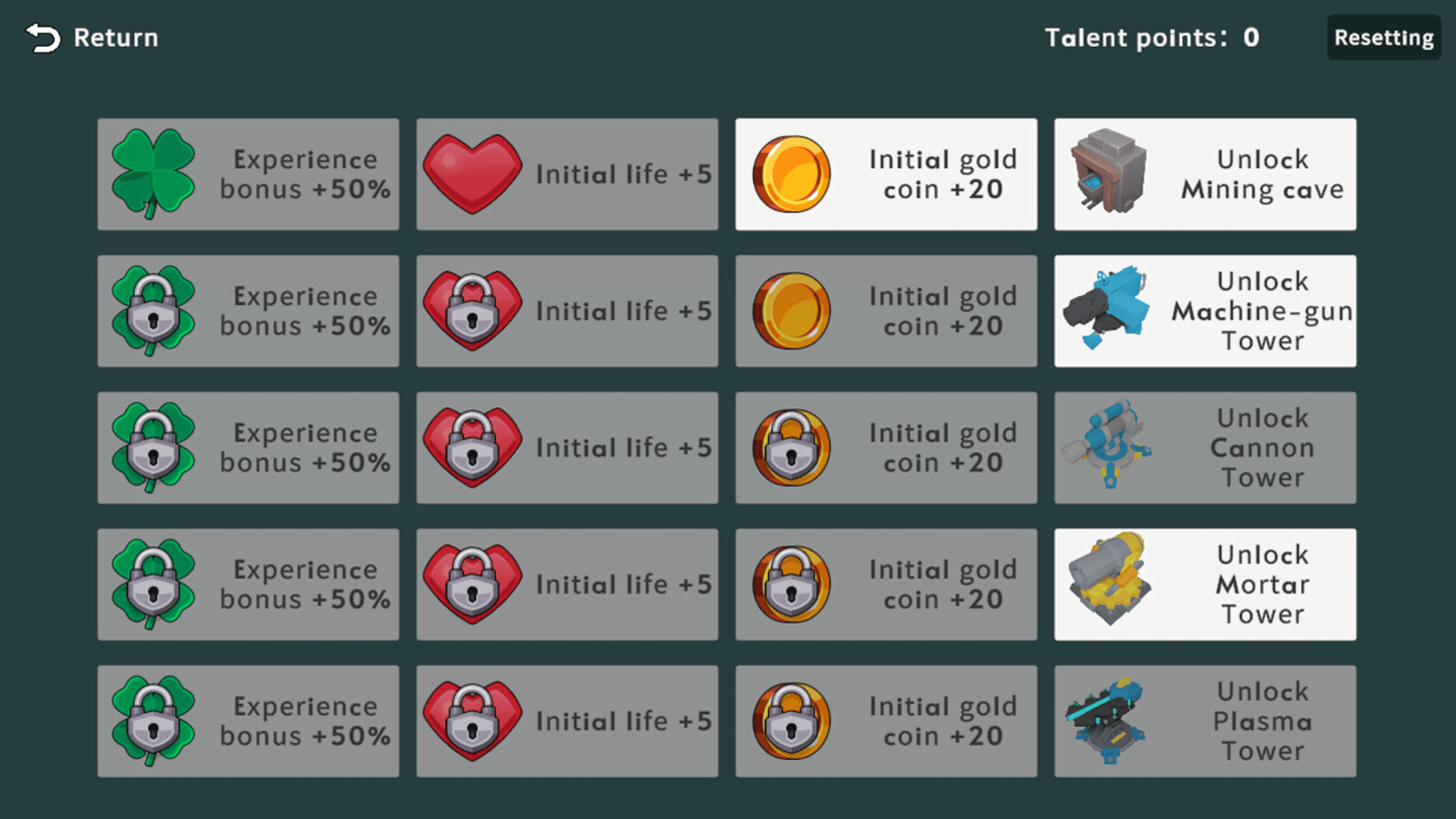Click the Mortar Tower icon
Viewport: 1456px width, 819px height.
1109,579
